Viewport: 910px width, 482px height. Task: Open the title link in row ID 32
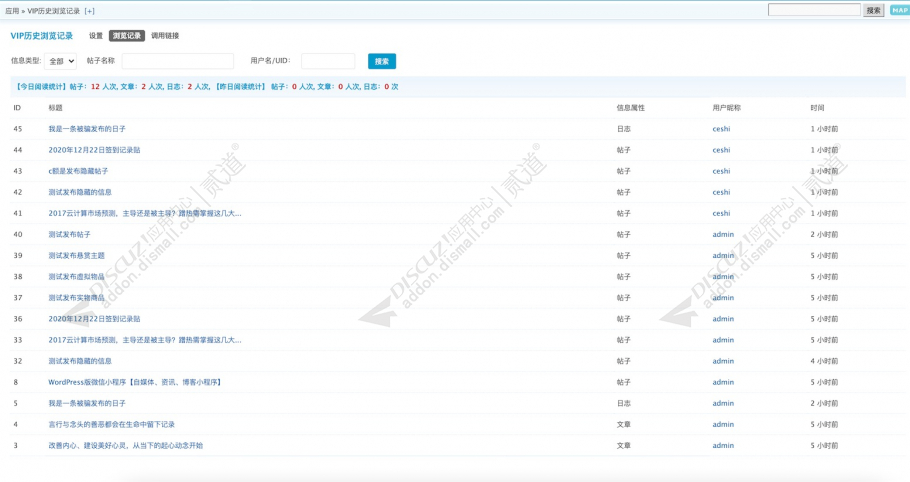click(x=80, y=361)
